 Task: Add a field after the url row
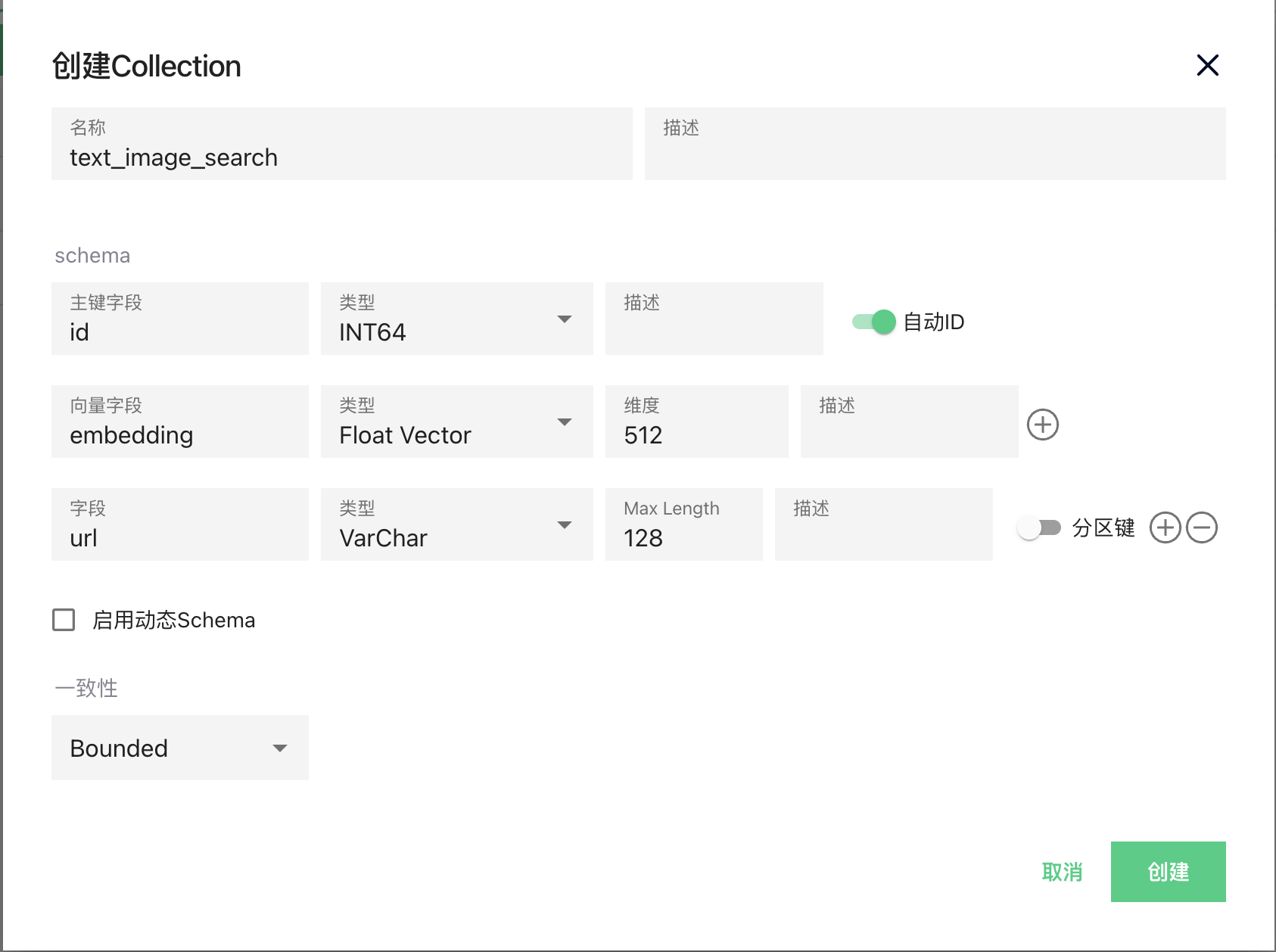(x=1165, y=527)
